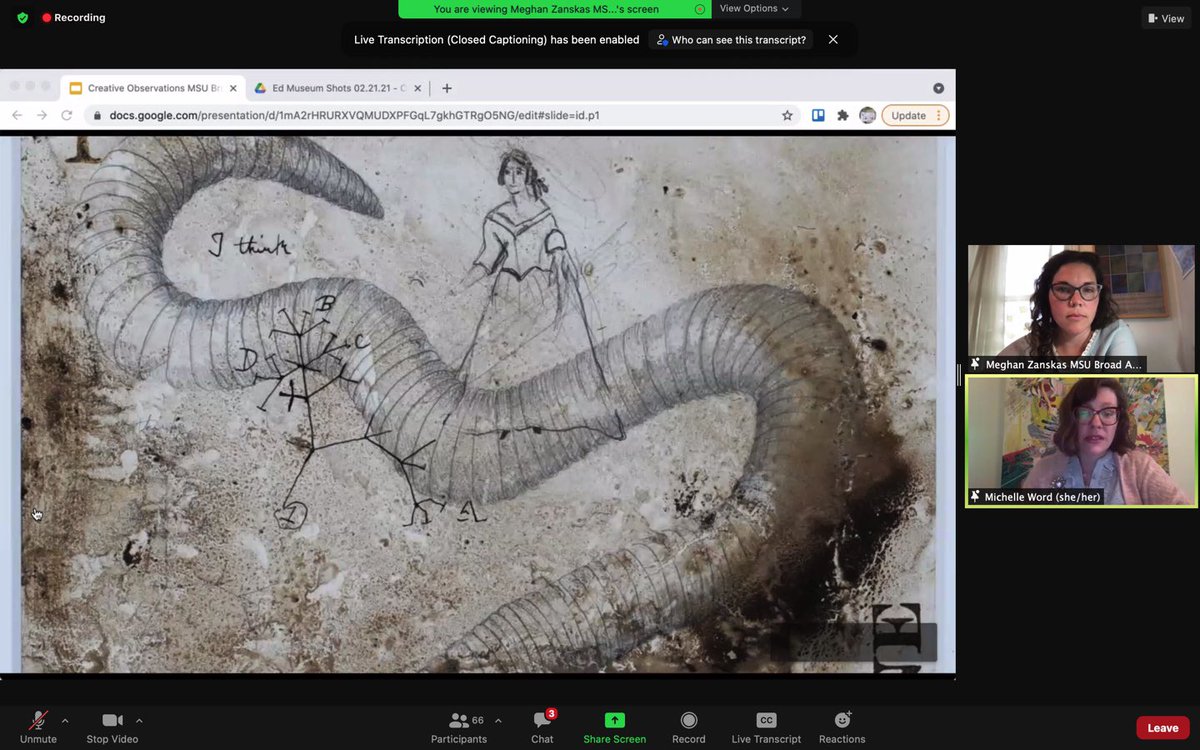This screenshot has height=750, width=1200.
Task: Close the Ed Museum Shots tab
Action: tap(418, 88)
